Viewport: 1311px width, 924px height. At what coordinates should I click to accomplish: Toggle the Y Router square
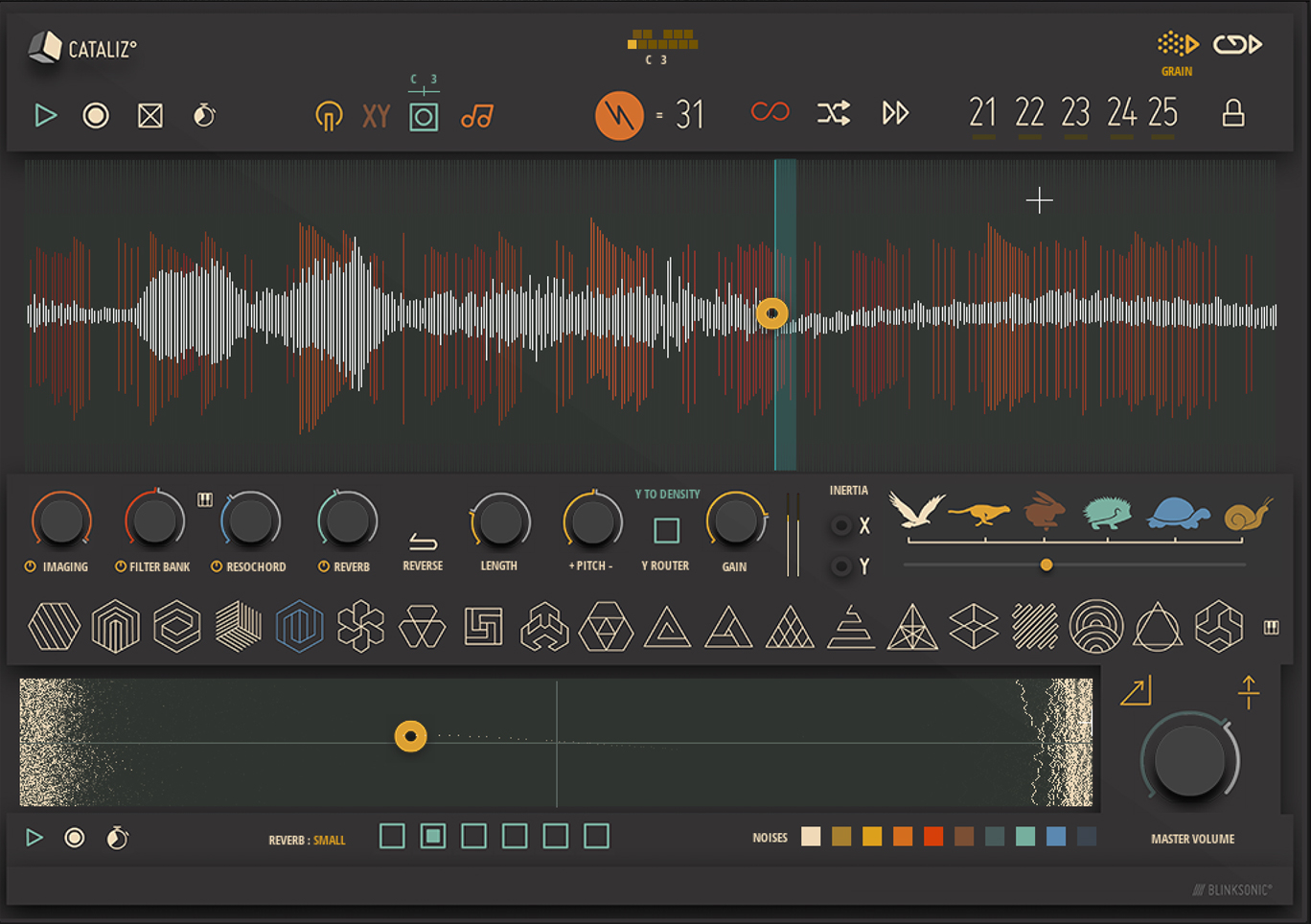point(666,530)
